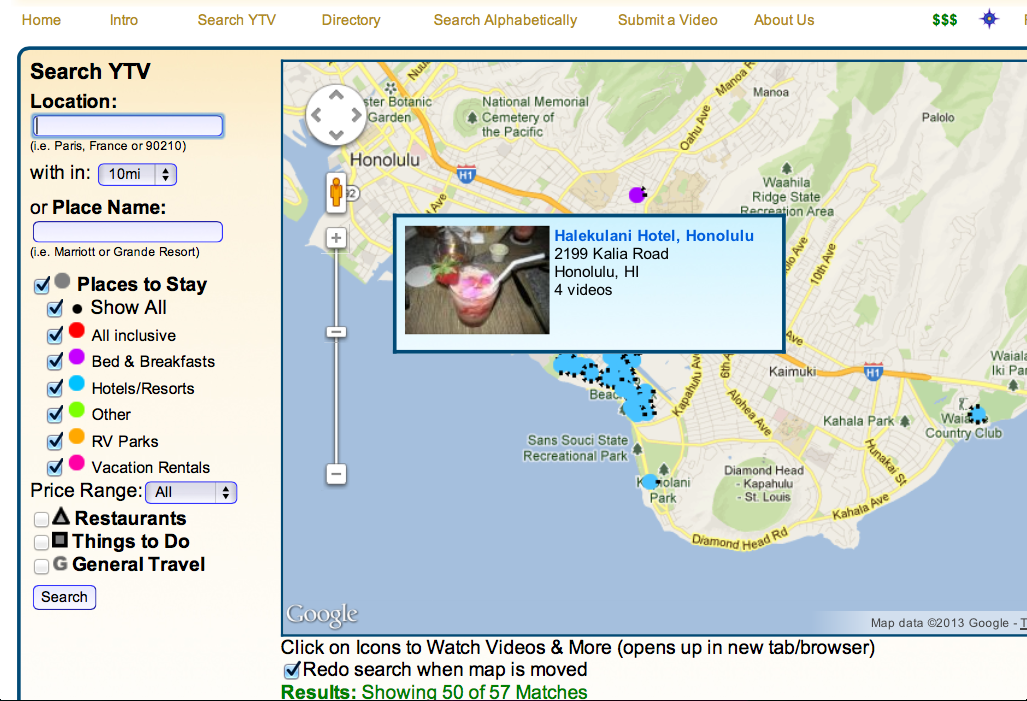Enable the Restaurants checkbox
1027x701 pixels.
(41, 520)
